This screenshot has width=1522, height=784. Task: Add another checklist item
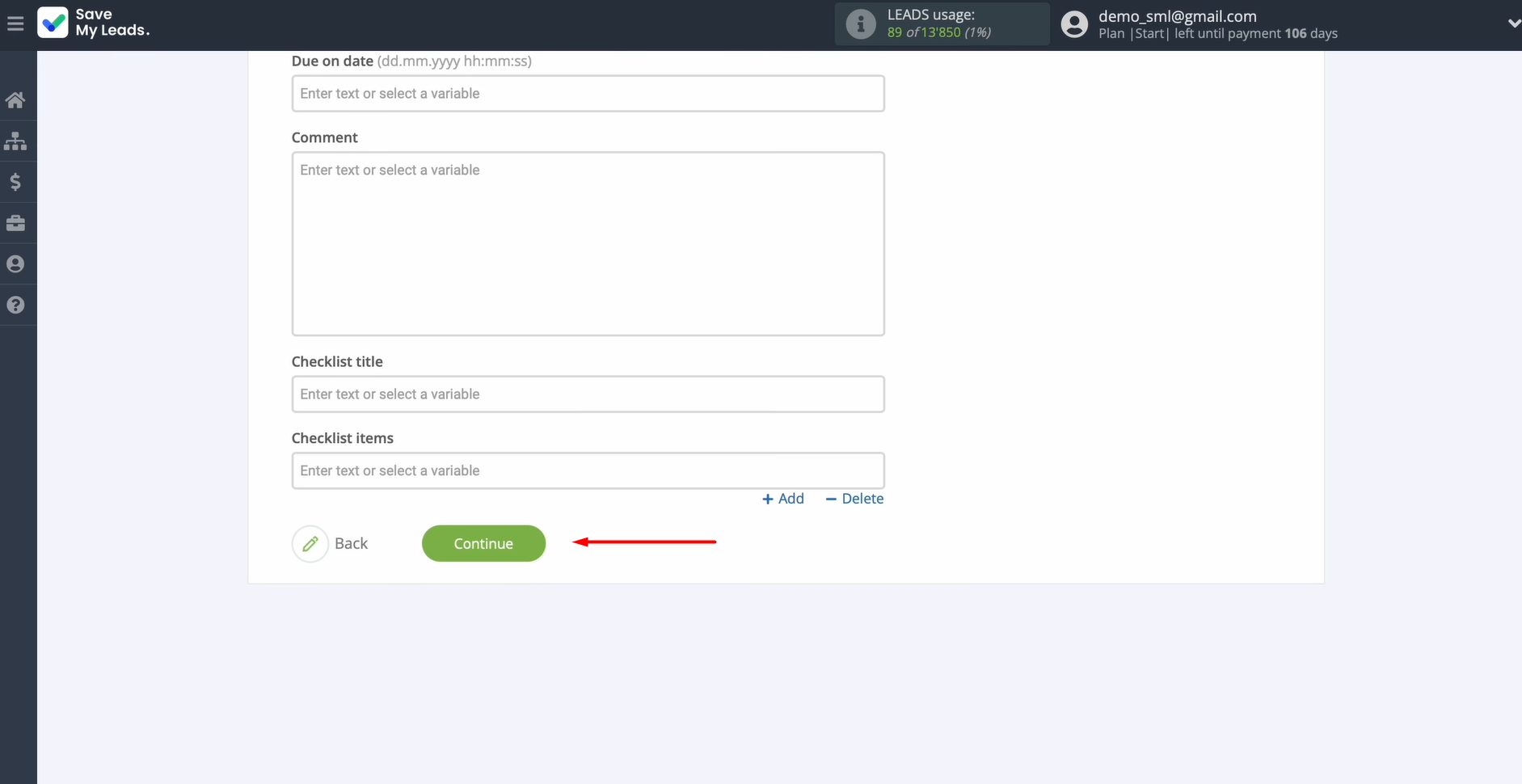[783, 499]
